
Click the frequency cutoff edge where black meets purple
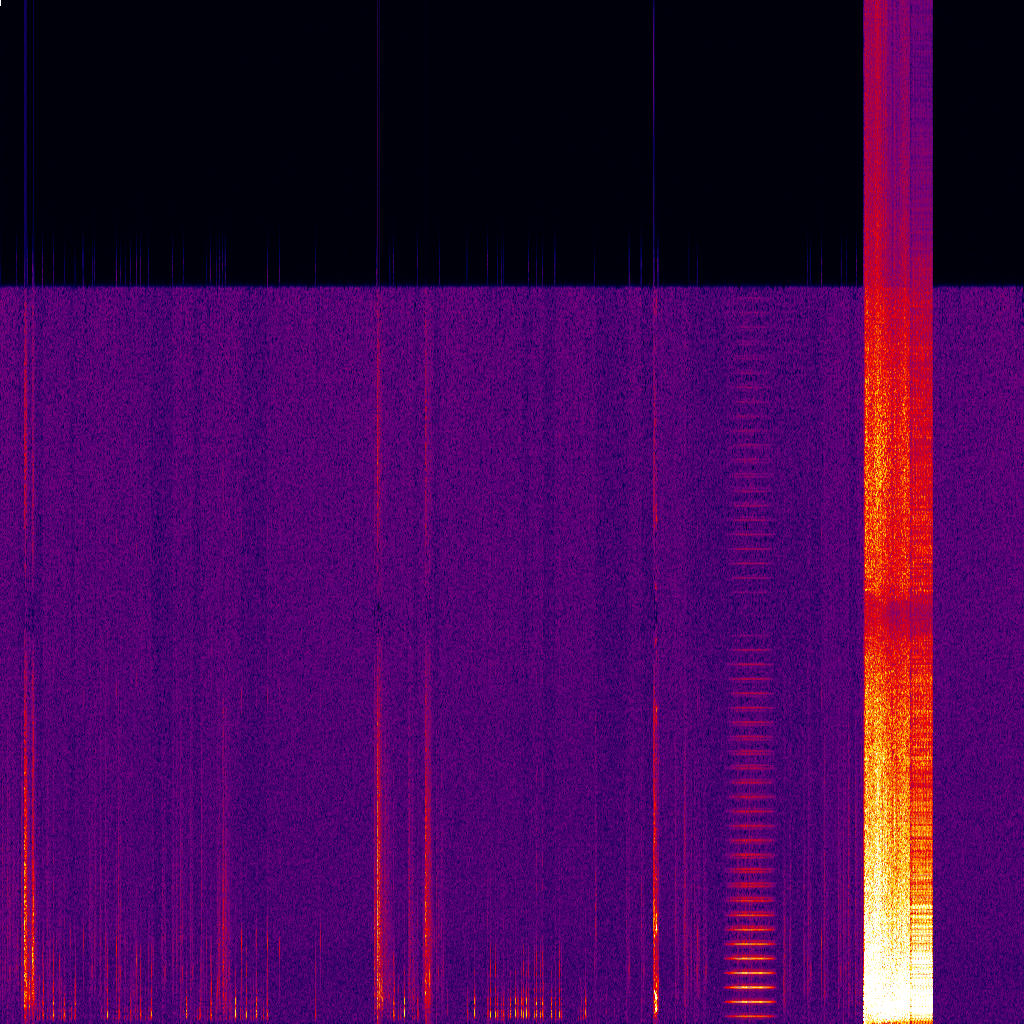click(500, 287)
